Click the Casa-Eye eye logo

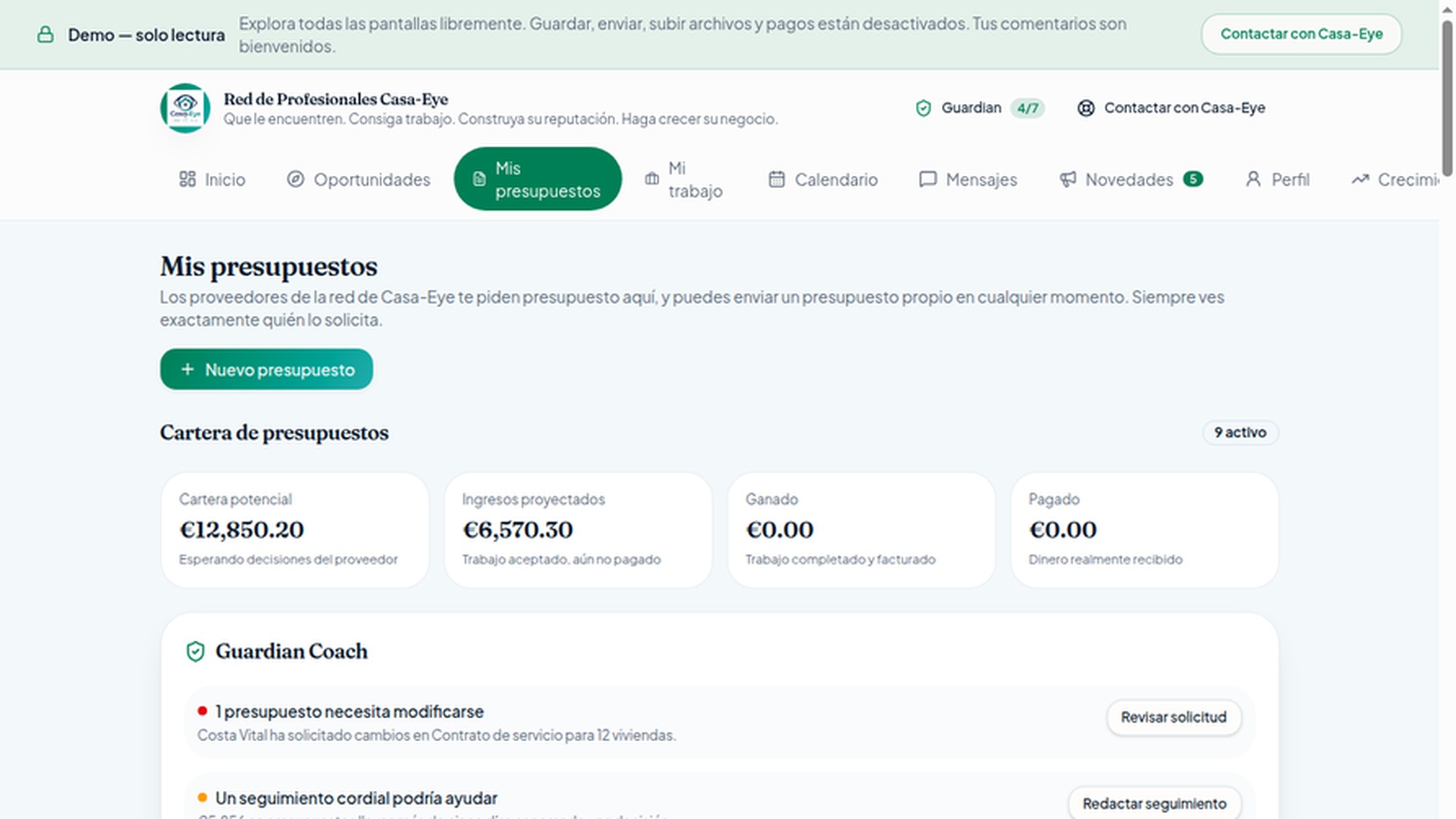click(185, 108)
